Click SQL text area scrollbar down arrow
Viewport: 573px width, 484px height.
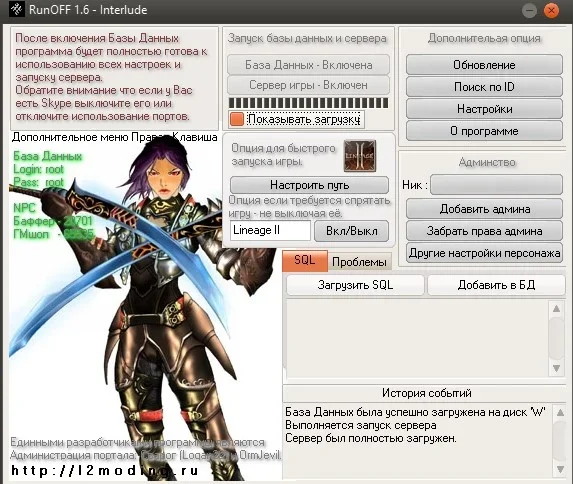click(x=557, y=368)
